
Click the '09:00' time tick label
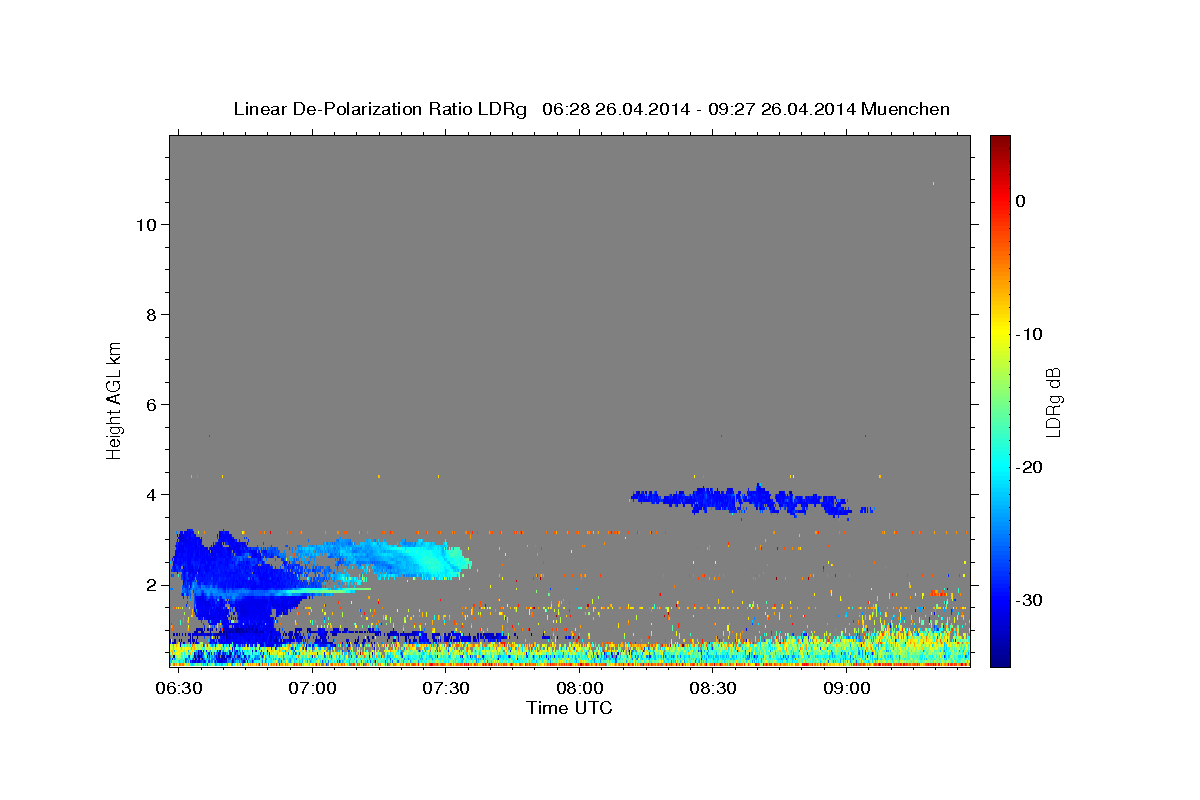click(x=846, y=689)
